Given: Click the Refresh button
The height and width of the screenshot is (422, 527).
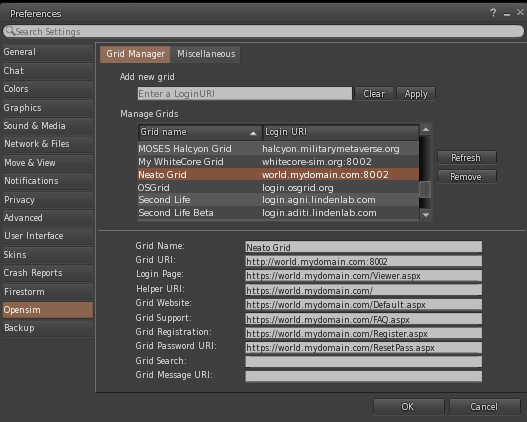Looking at the screenshot, I should [467, 158].
